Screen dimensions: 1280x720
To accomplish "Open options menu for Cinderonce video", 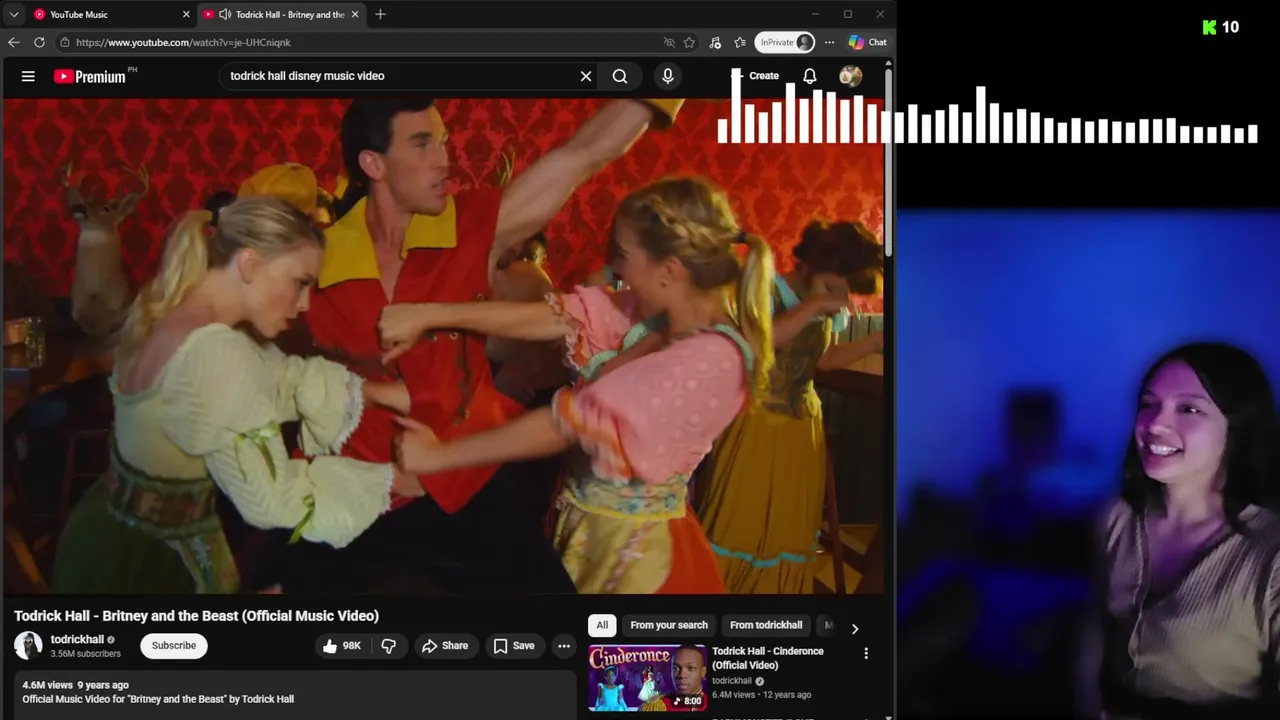I will pos(866,653).
